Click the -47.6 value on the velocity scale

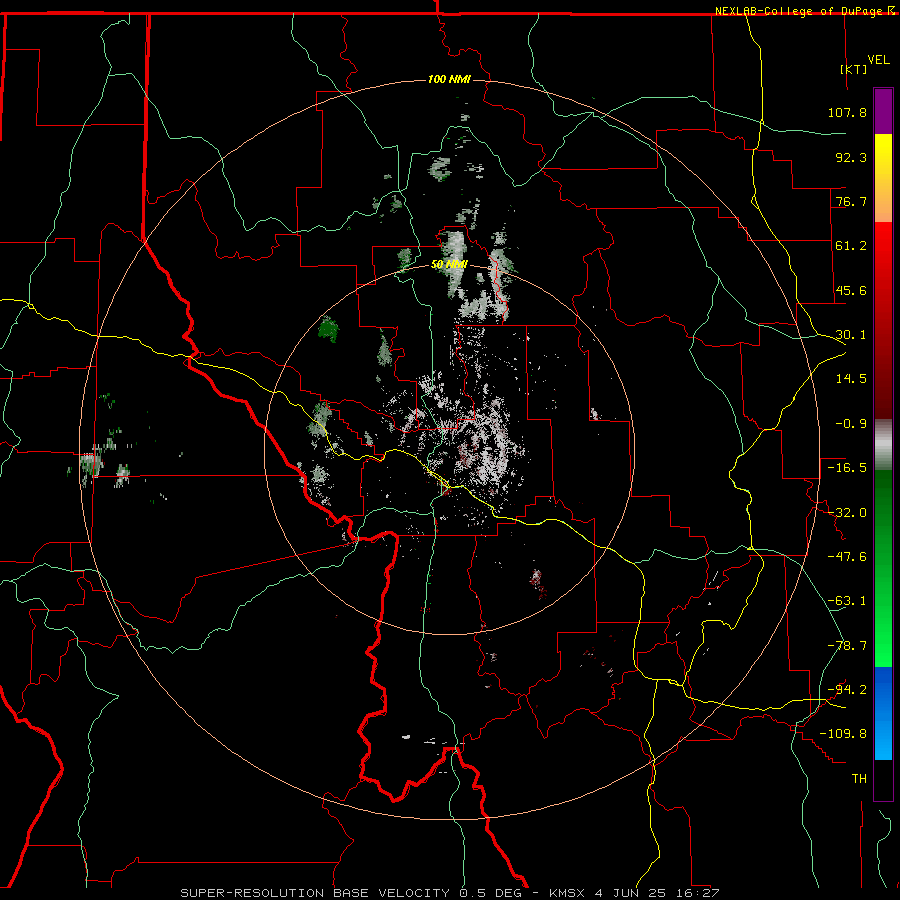coord(847,557)
